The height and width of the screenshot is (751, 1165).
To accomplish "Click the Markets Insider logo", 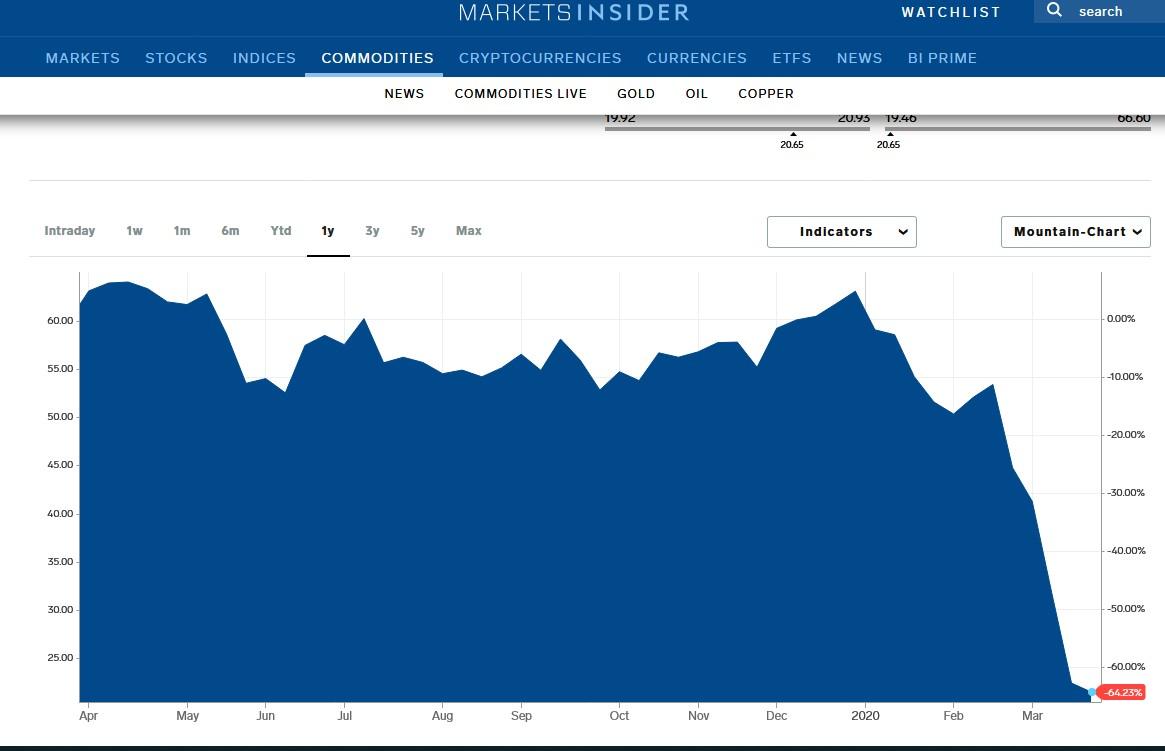I will click(574, 12).
